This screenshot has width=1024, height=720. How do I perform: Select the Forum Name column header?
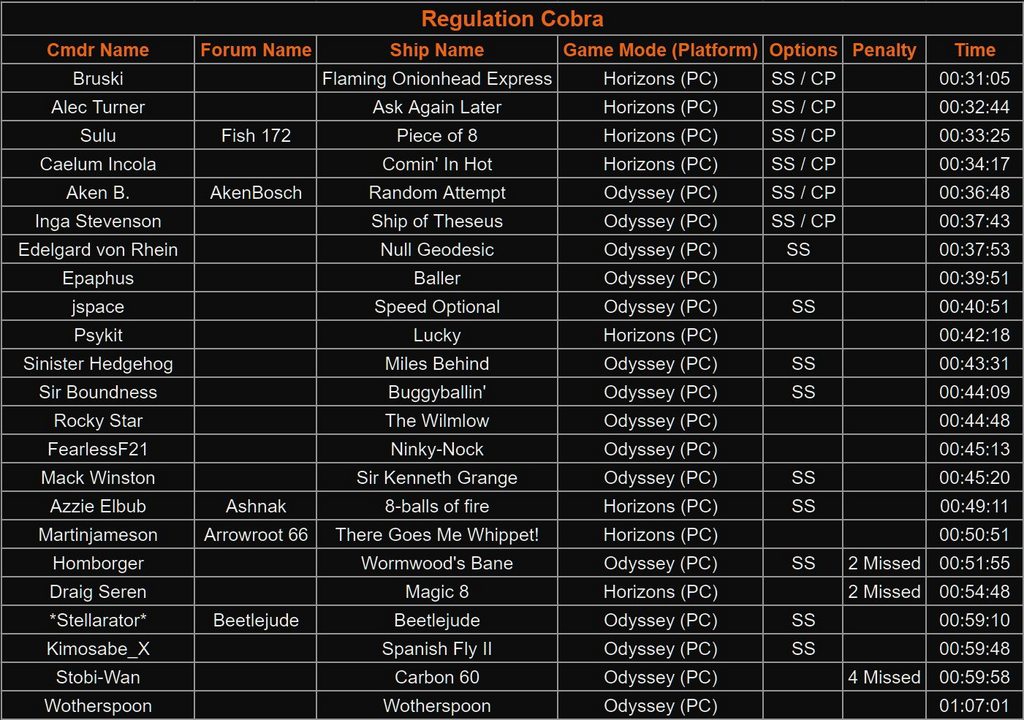point(256,50)
